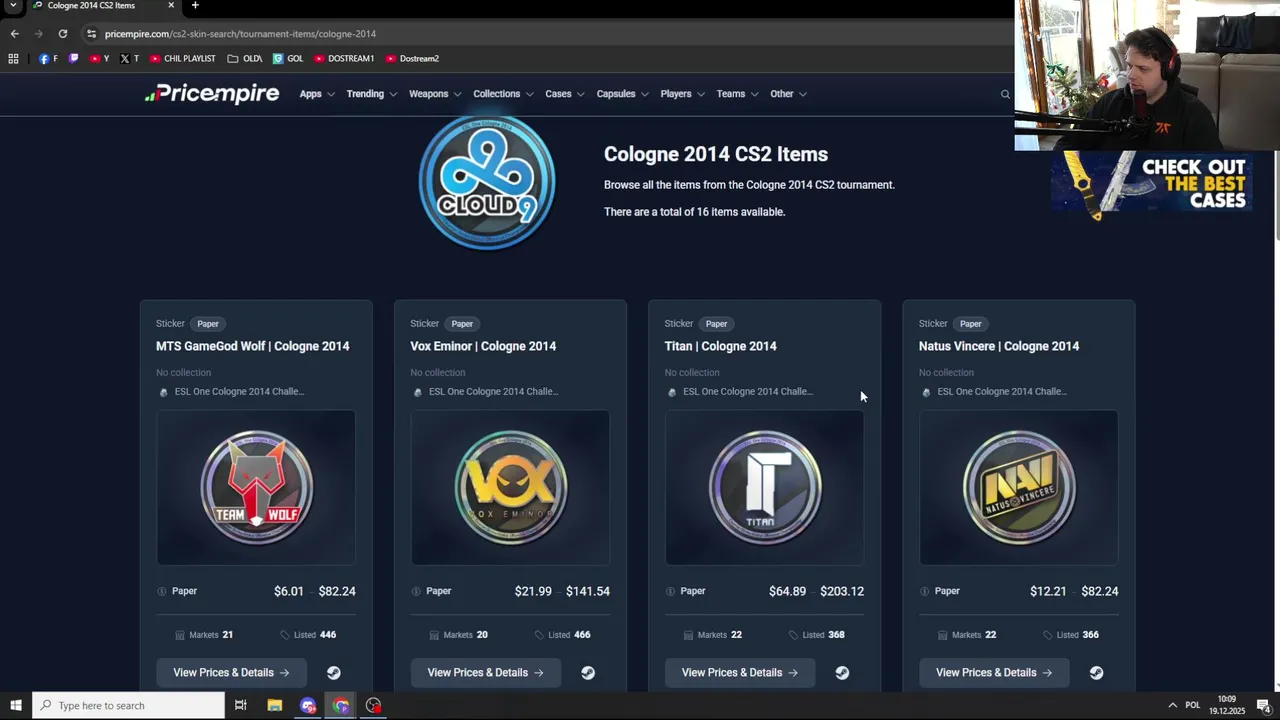This screenshot has width=1280, height=720.
Task: Open a new browser tab with plus icon
Action: pyautogui.click(x=195, y=5)
